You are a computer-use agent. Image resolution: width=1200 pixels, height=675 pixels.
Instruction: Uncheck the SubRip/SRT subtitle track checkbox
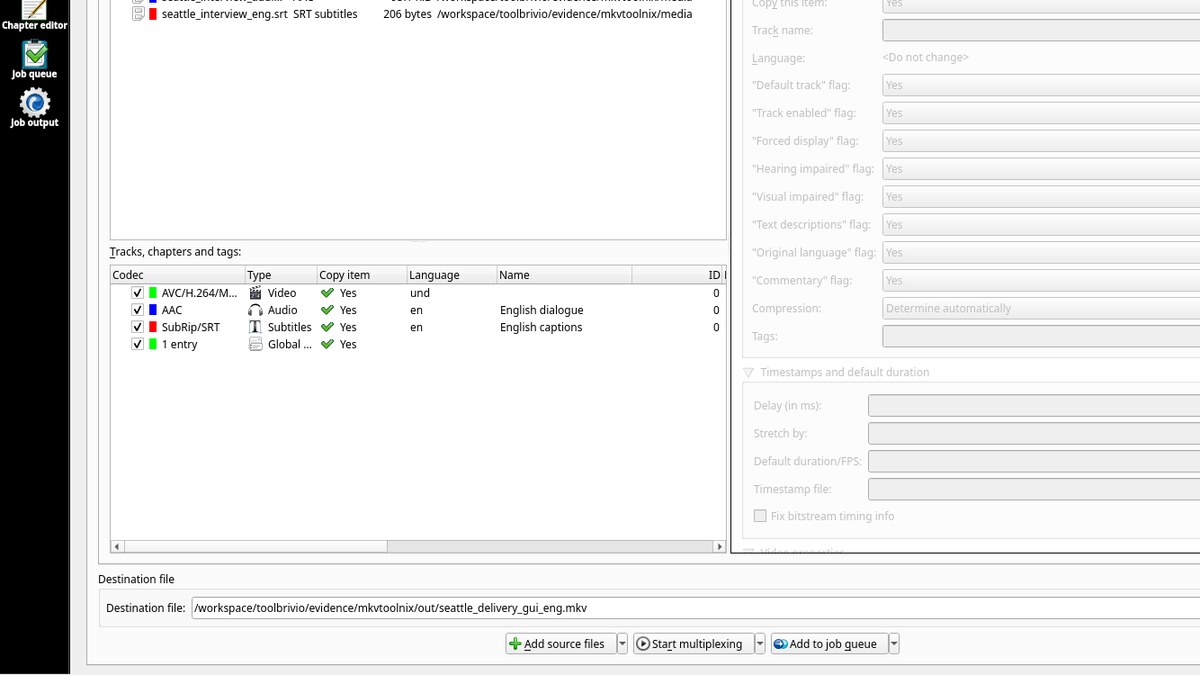point(138,327)
